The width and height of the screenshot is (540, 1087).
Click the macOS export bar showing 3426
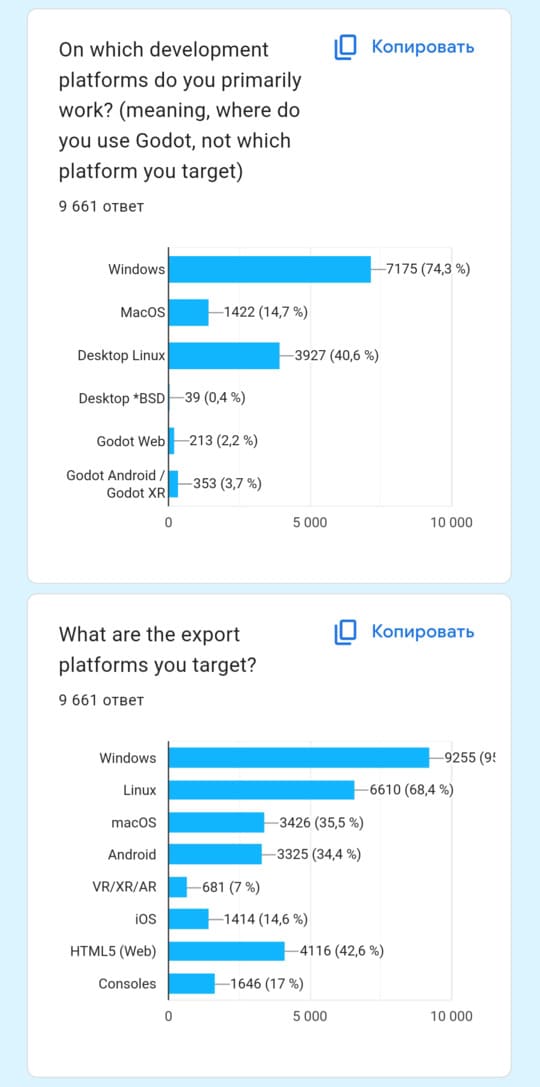click(217, 822)
